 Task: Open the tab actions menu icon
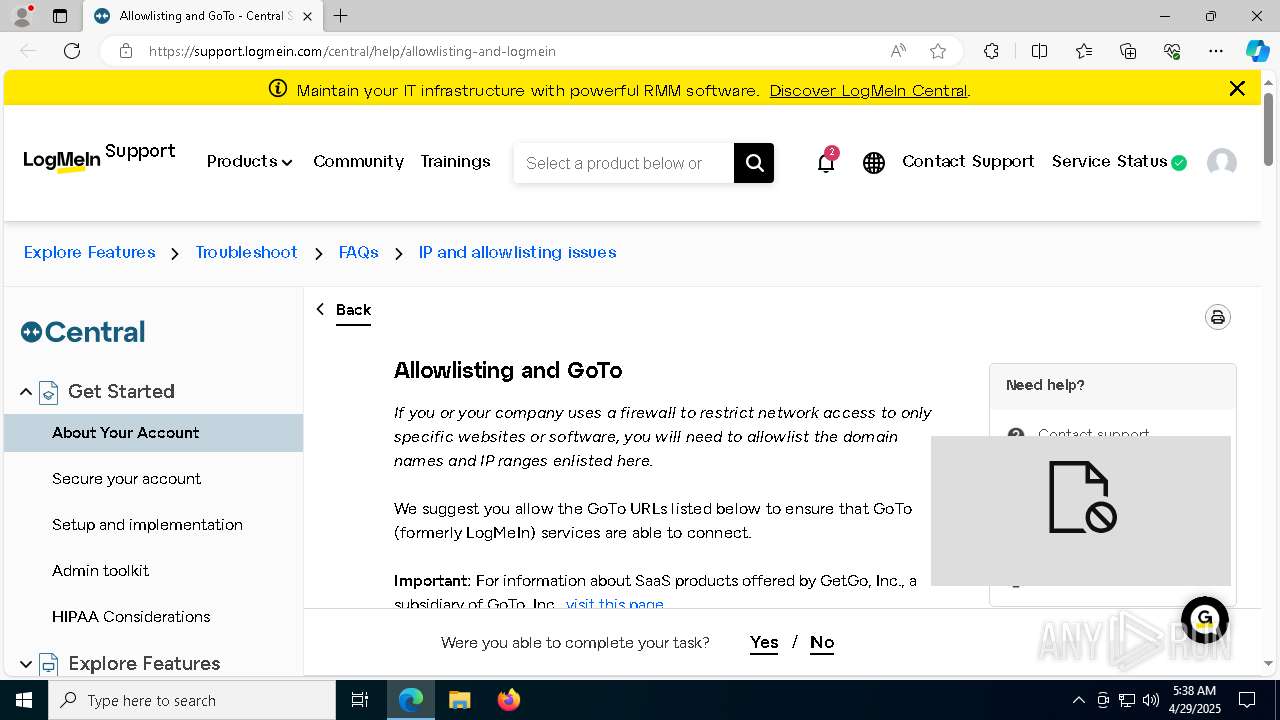click(x=60, y=16)
